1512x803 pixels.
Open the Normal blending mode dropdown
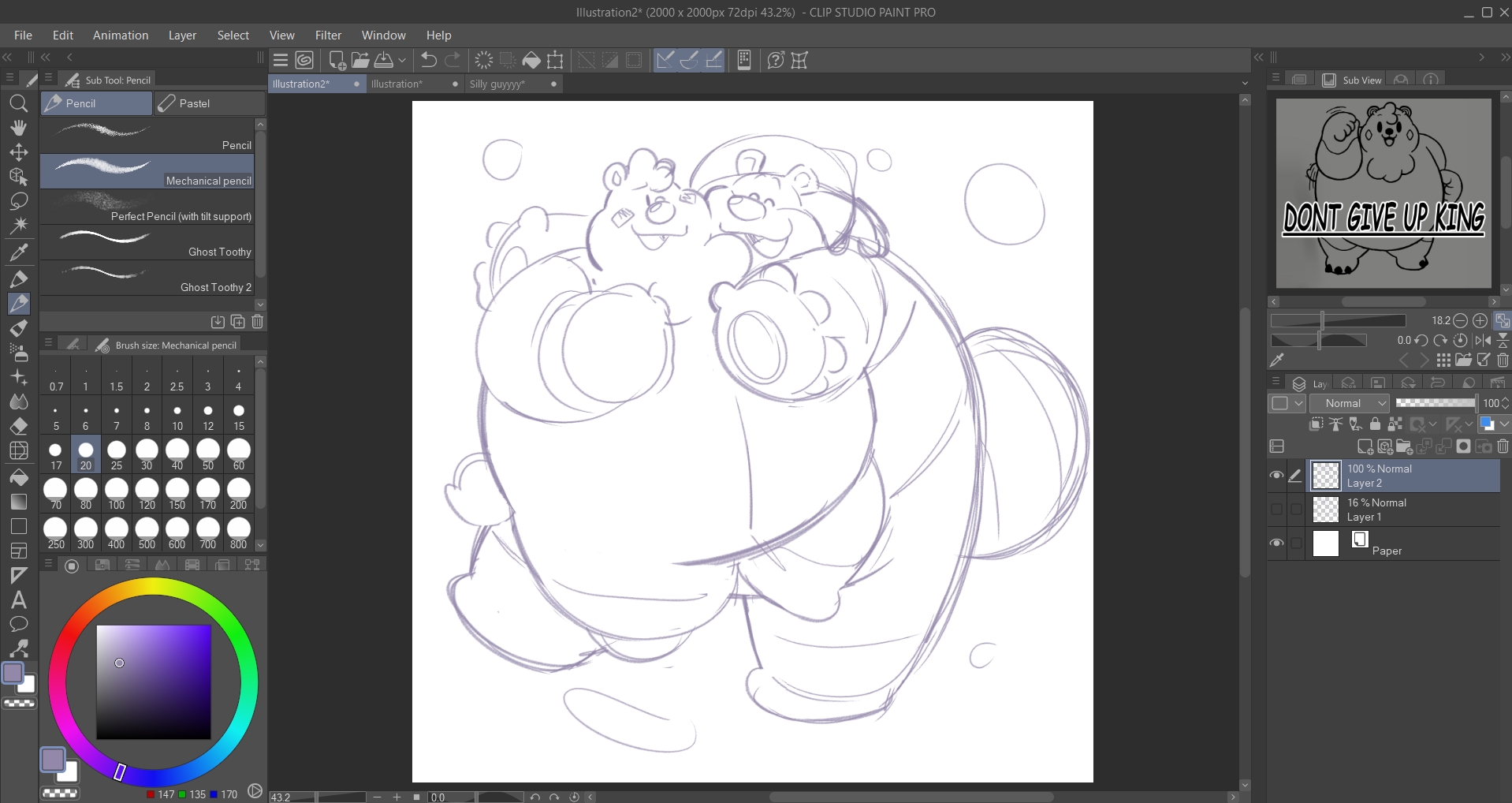point(1349,403)
